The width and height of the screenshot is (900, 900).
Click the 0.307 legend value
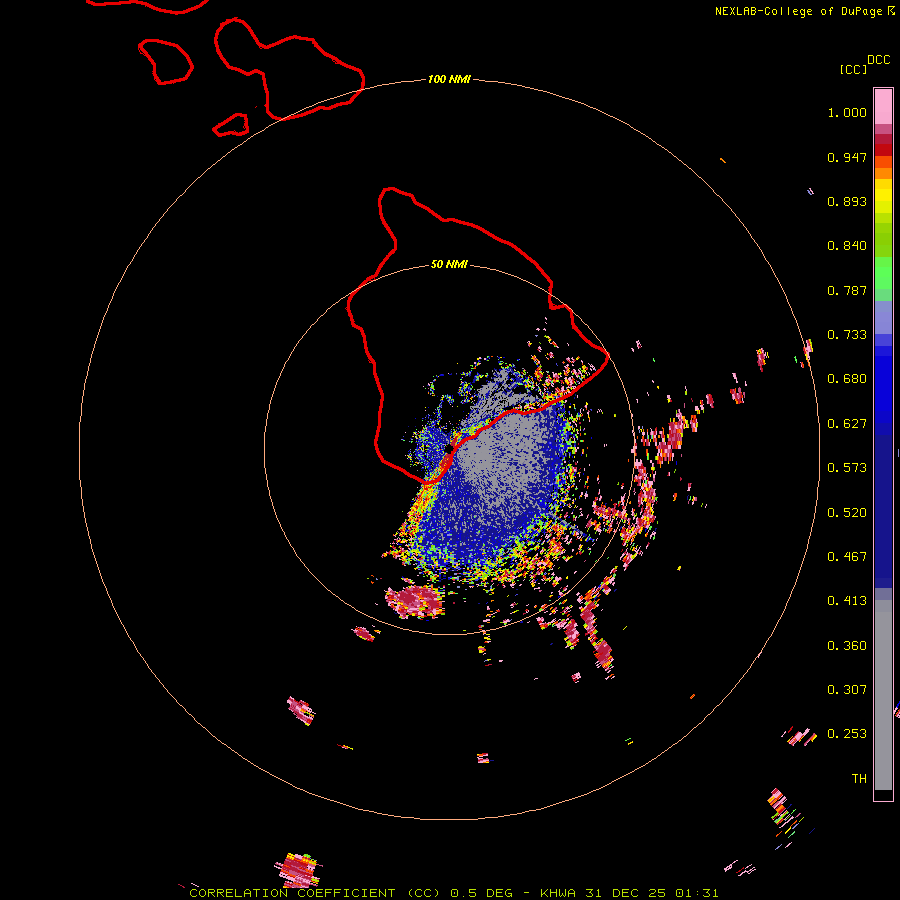click(847, 690)
